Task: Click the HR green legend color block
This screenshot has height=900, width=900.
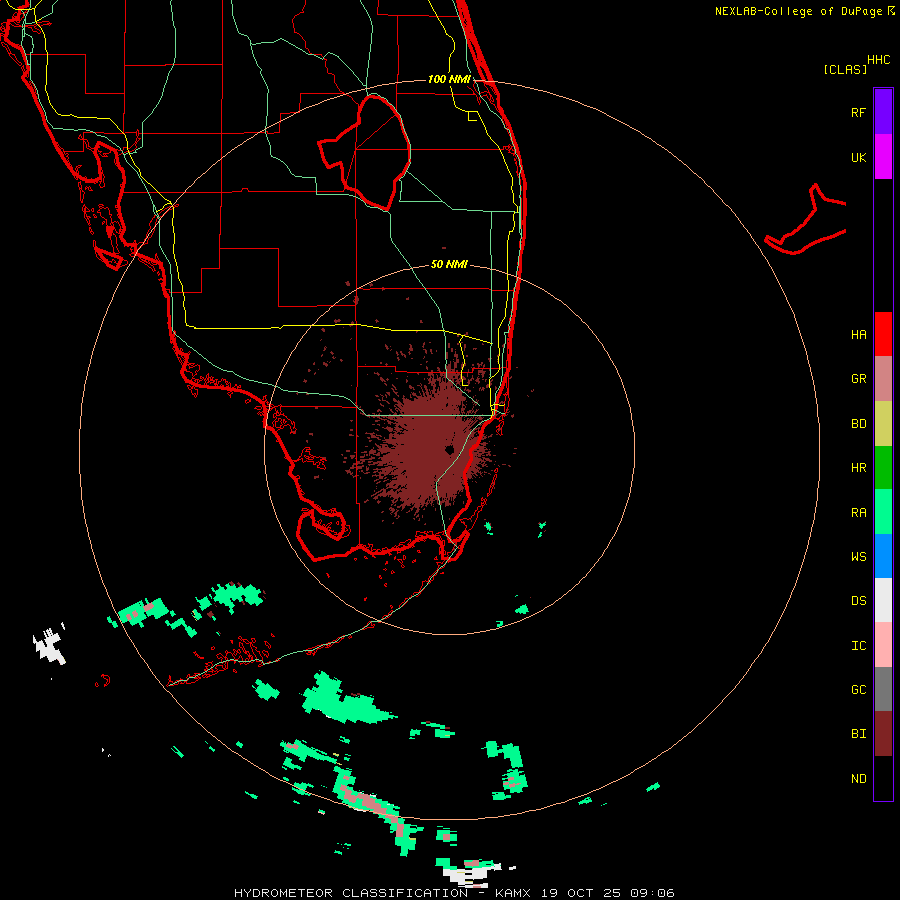Action: (883, 468)
